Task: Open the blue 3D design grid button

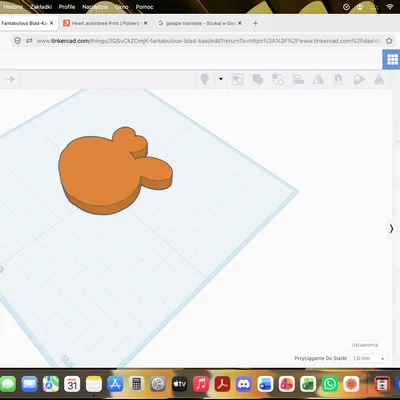Action: [392, 60]
